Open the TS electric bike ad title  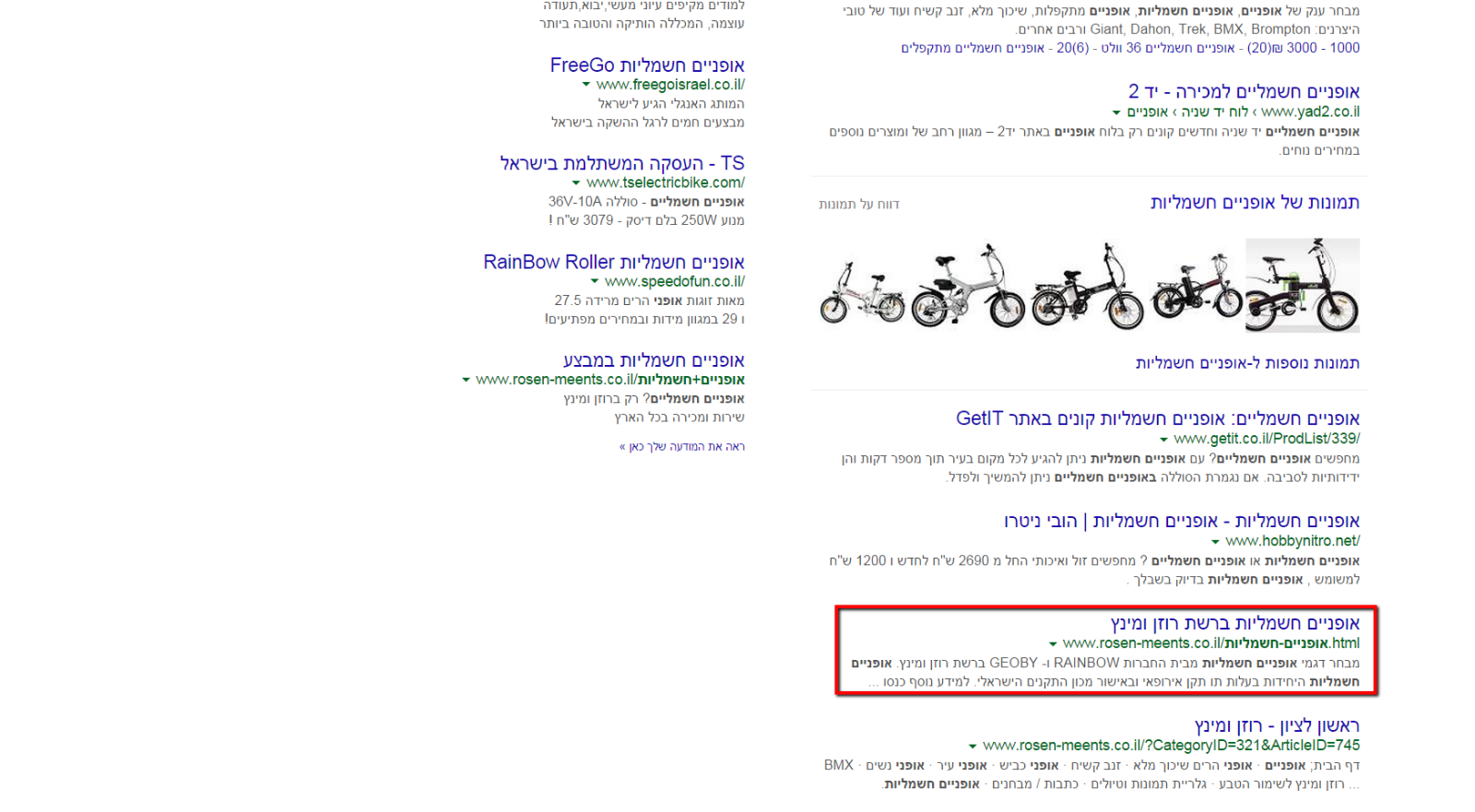tap(622, 163)
